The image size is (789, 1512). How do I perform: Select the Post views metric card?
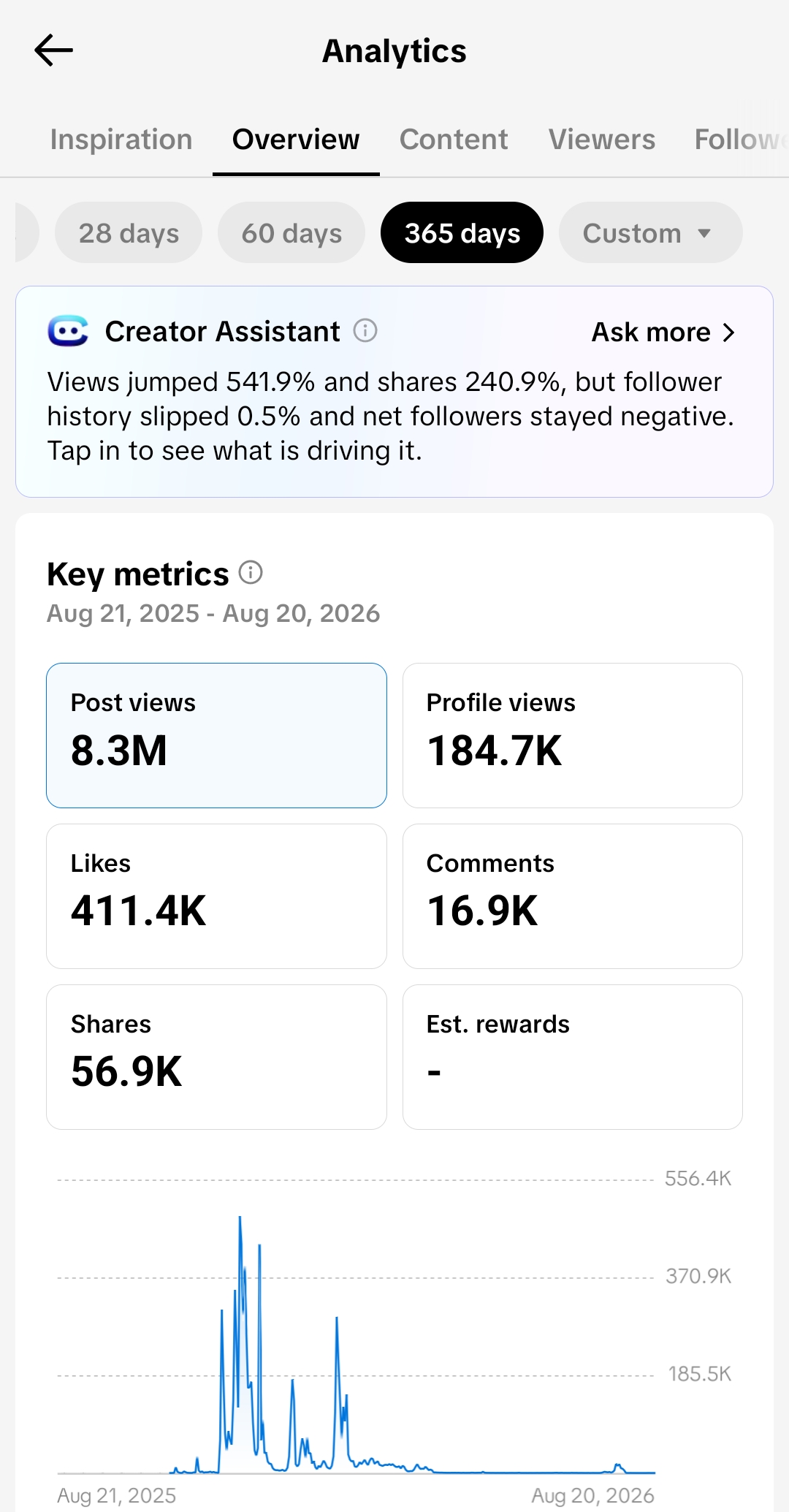click(216, 735)
